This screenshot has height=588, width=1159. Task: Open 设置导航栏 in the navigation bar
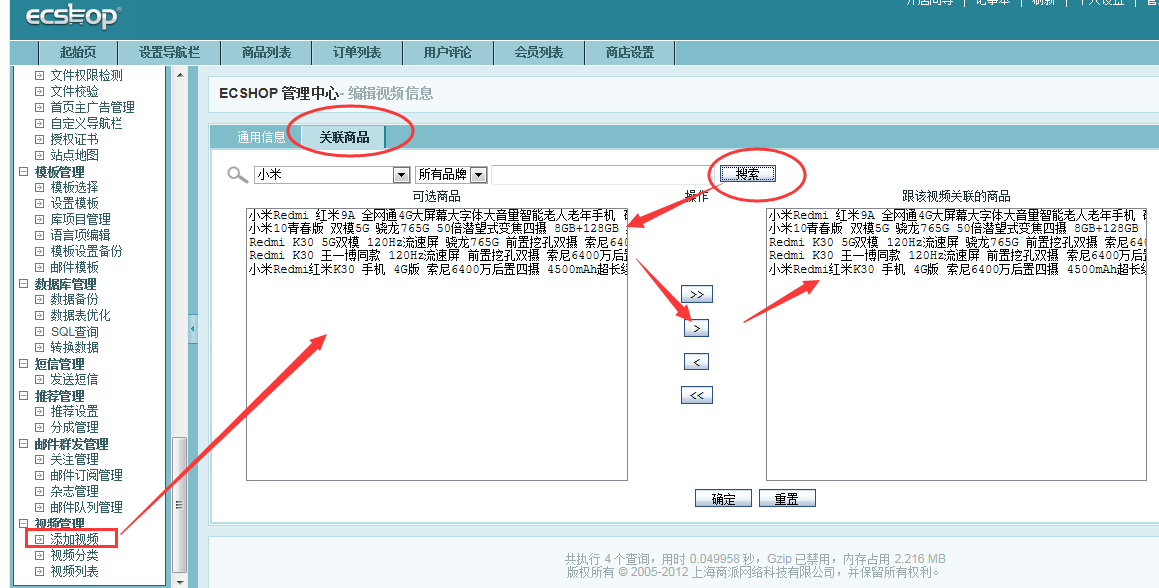tap(169, 53)
